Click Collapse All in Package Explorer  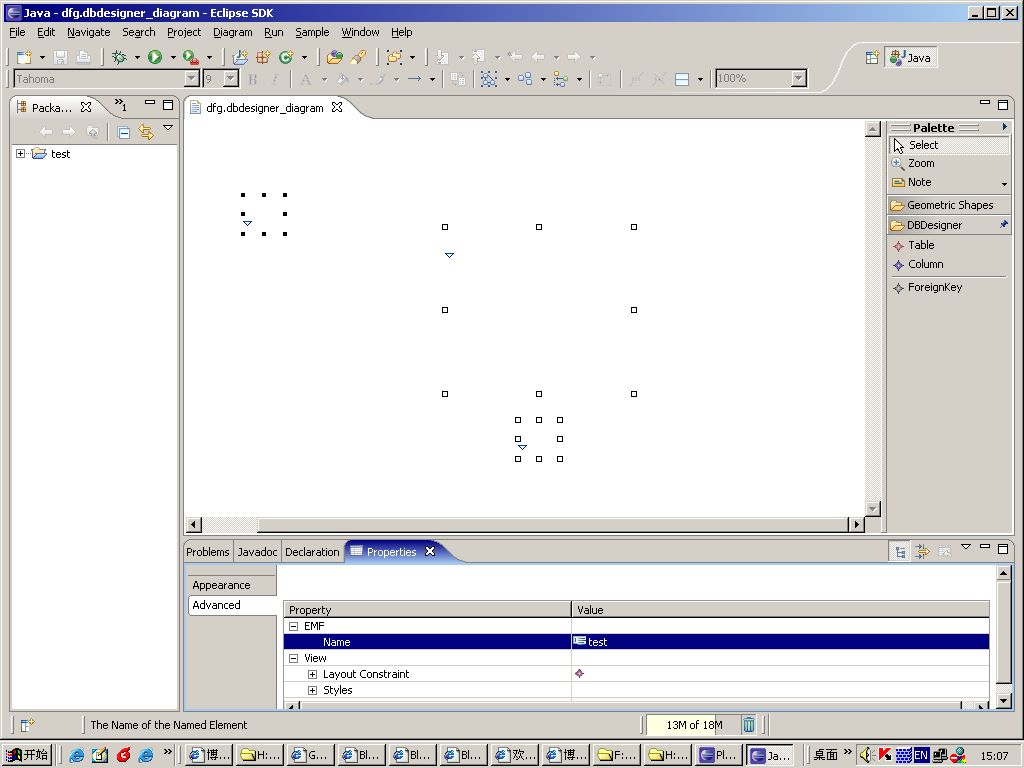(123, 133)
